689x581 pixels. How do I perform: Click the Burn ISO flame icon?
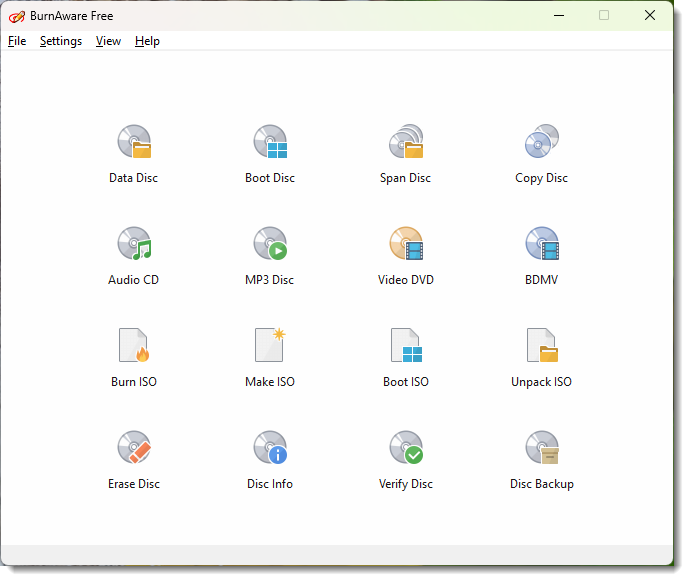coord(134,345)
